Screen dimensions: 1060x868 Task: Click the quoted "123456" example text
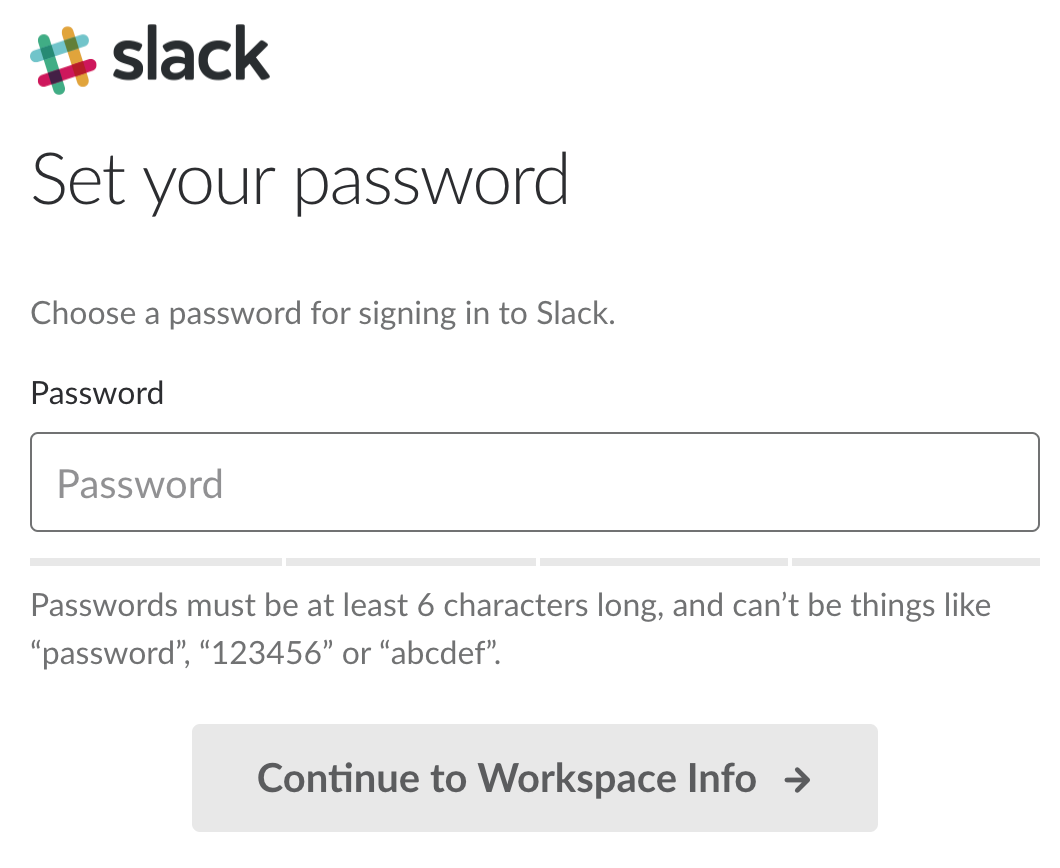(x=265, y=654)
